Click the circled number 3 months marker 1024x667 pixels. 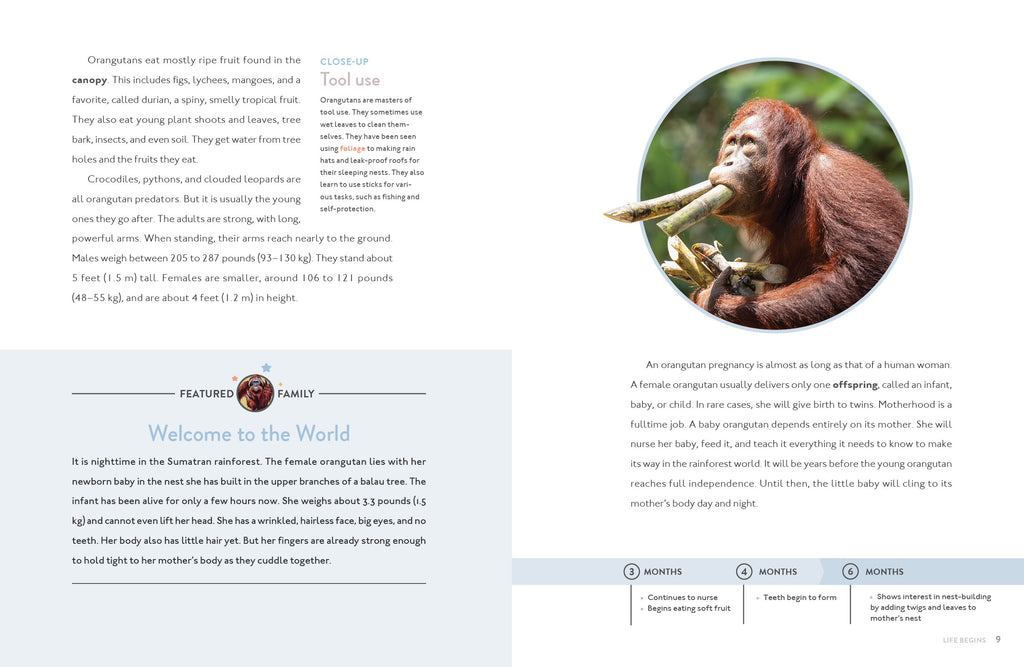pyautogui.click(x=631, y=572)
